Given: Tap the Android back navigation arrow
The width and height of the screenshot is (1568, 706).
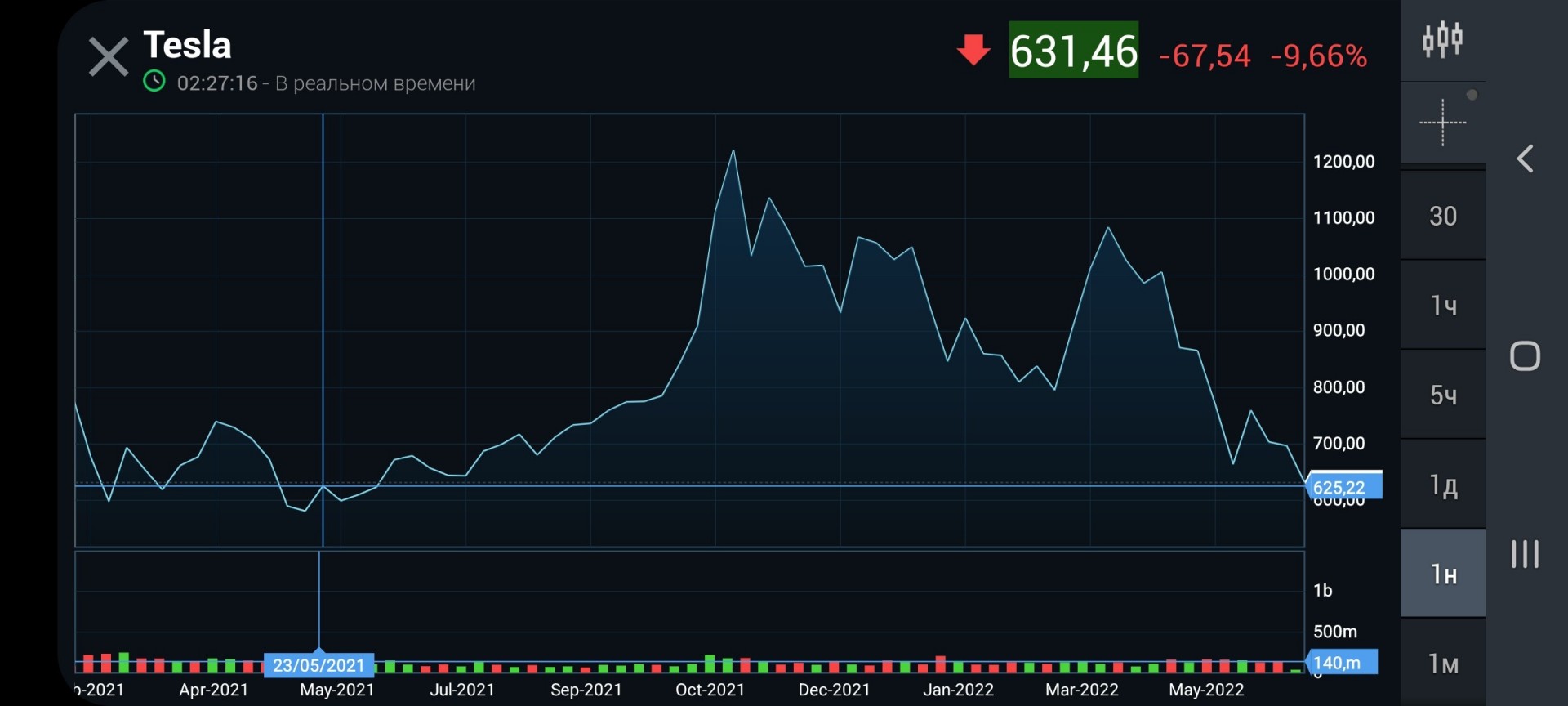Looking at the screenshot, I should tap(1525, 159).
